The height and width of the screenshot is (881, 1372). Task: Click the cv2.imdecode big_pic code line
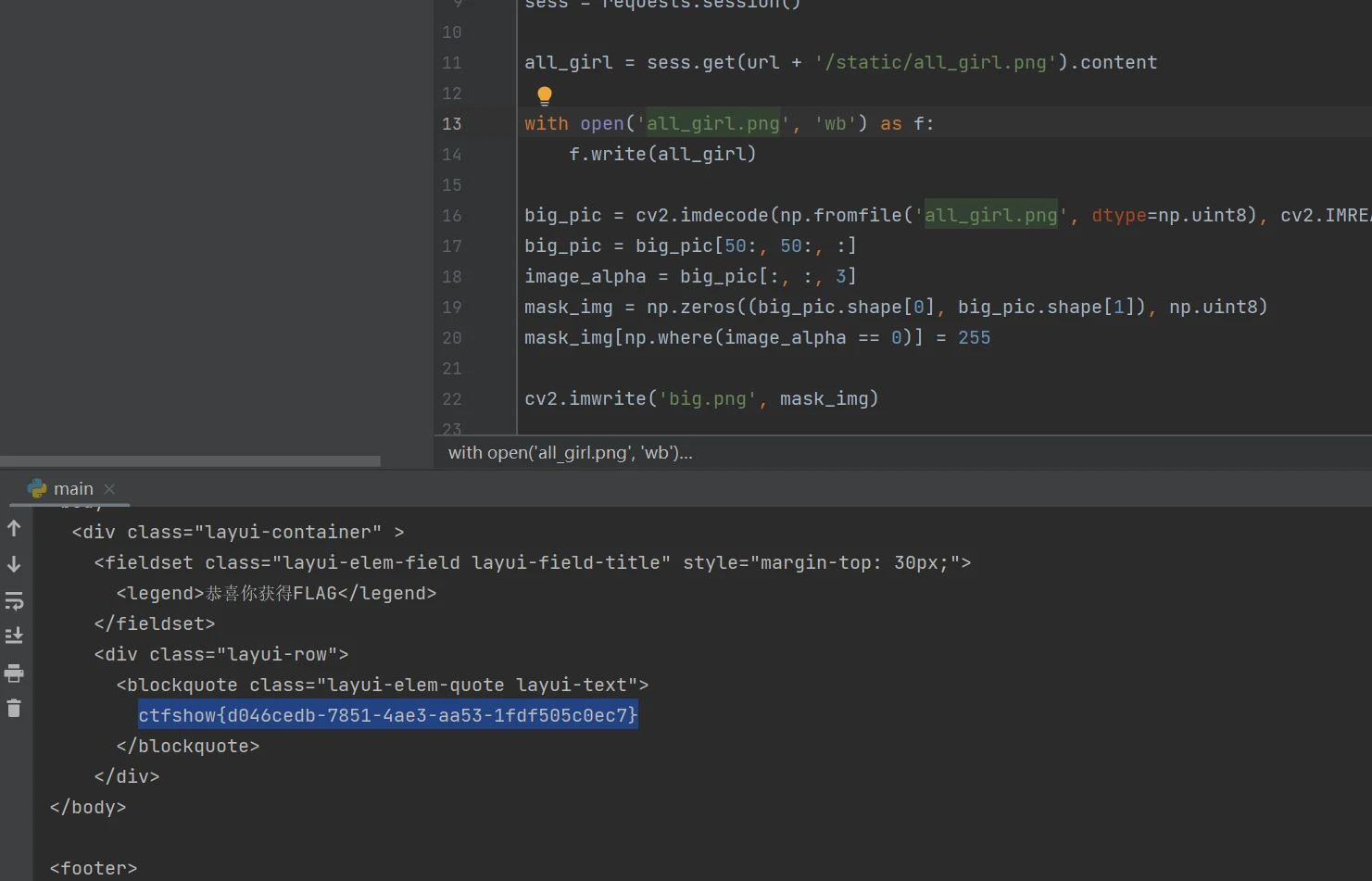coord(948,216)
